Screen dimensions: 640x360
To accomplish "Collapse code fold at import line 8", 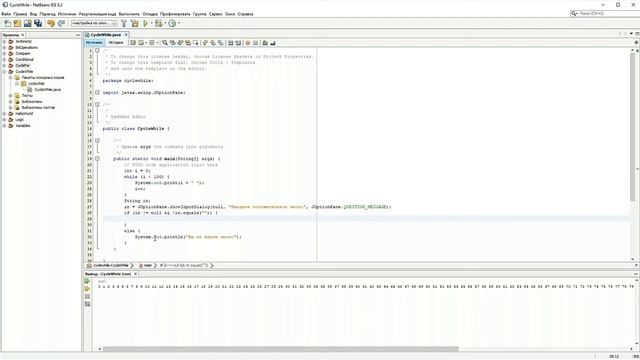I will point(97,93).
